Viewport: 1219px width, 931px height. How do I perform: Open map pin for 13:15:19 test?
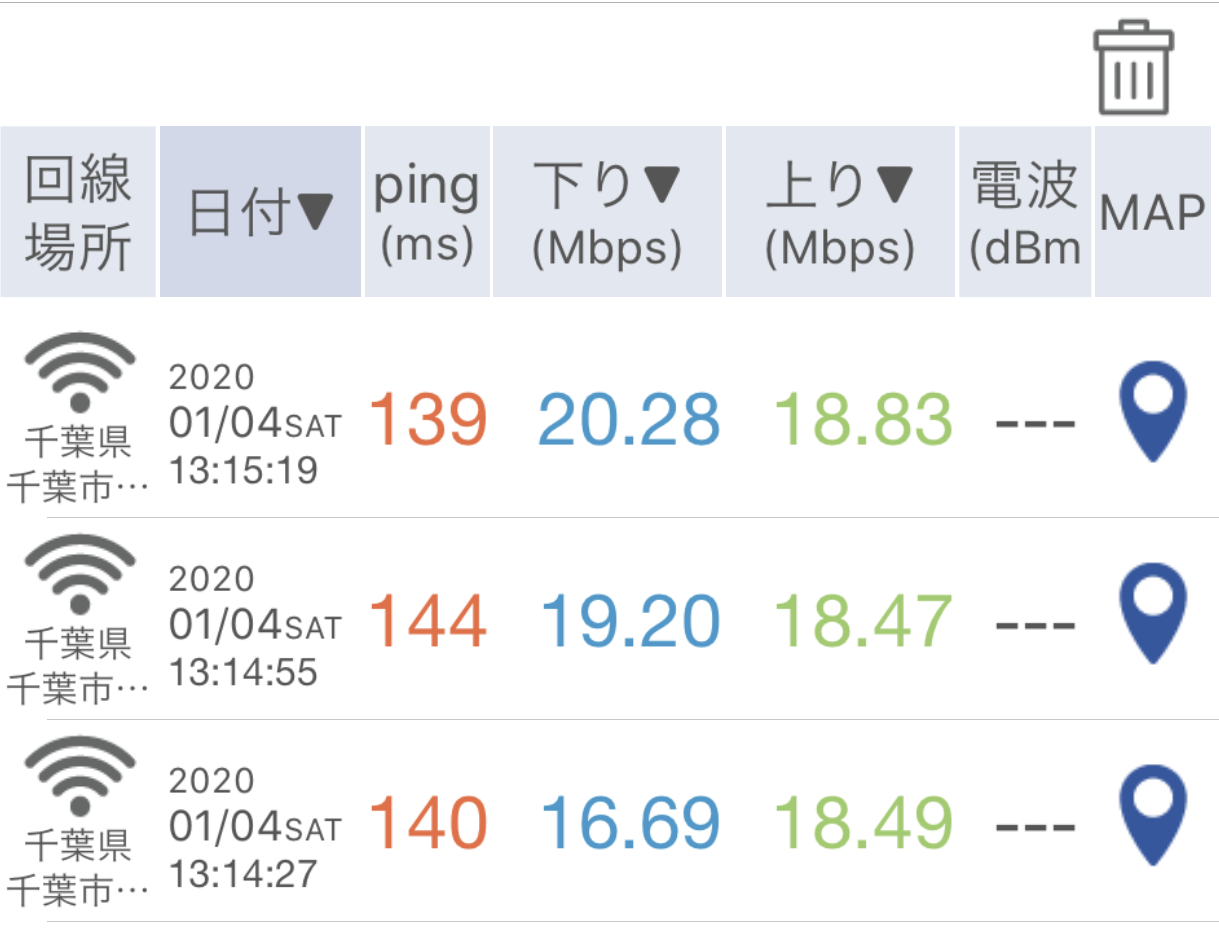[x=1153, y=411]
